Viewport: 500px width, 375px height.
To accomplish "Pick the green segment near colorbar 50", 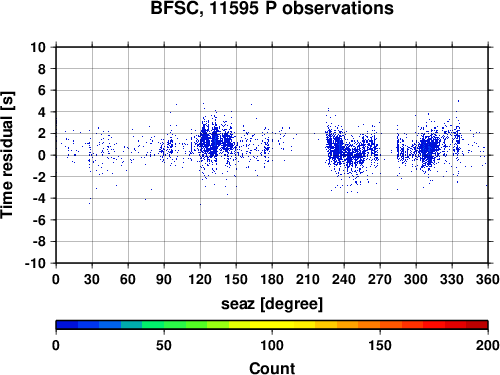I will 164,325.
